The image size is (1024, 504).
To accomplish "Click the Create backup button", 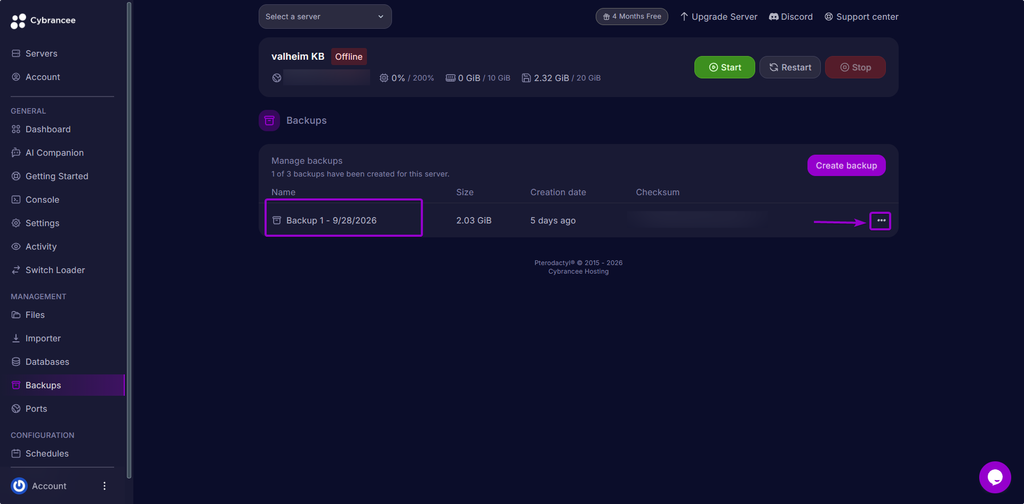I will coord(846,165).
